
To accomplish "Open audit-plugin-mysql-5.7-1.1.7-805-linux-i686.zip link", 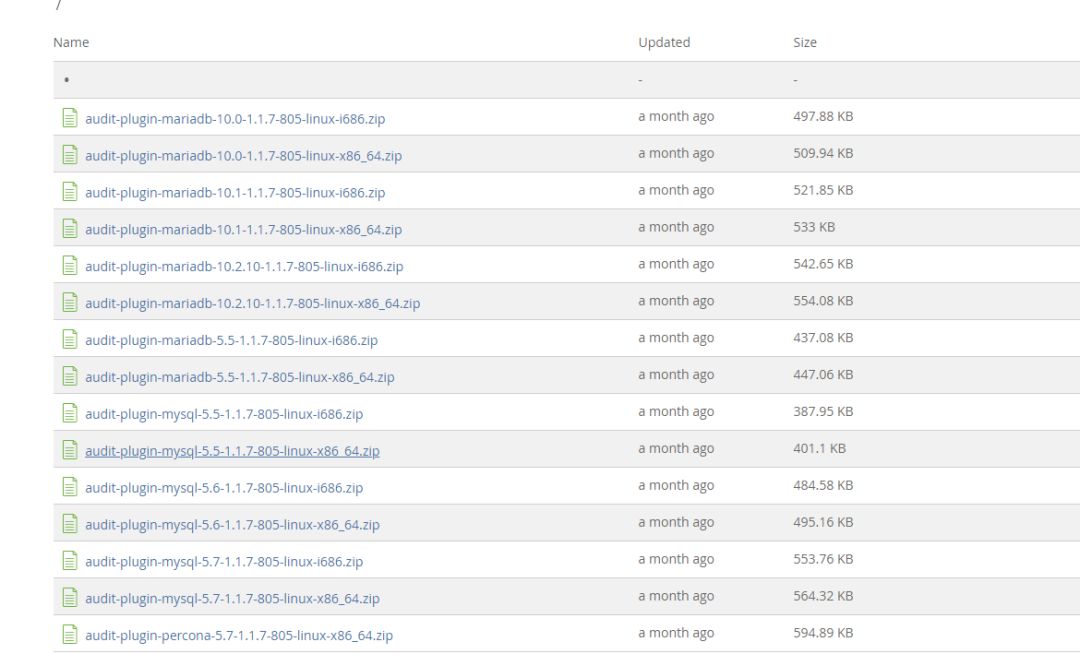I will [224, 562].
